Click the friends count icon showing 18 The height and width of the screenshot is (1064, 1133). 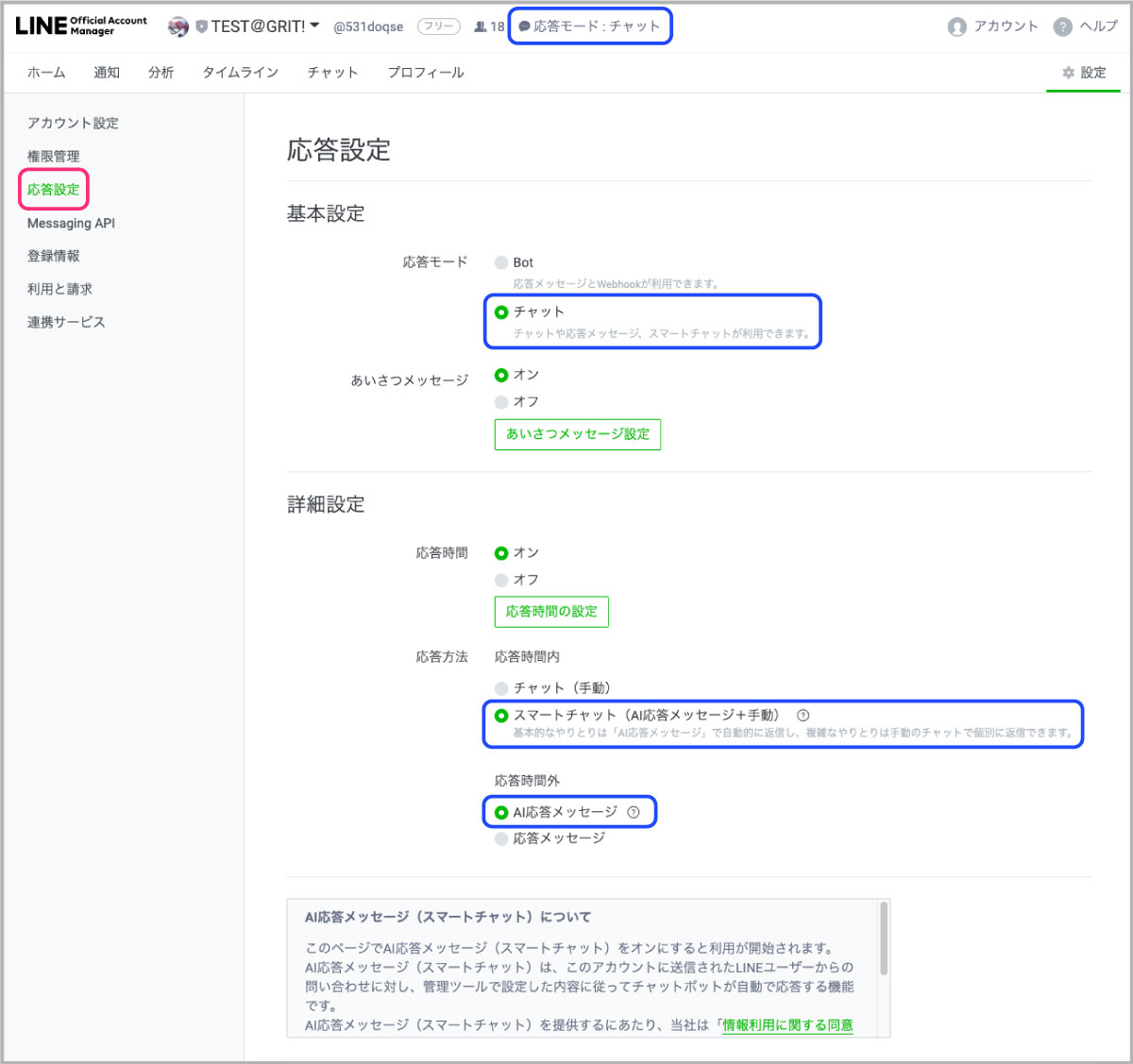[x=481, y=26]
